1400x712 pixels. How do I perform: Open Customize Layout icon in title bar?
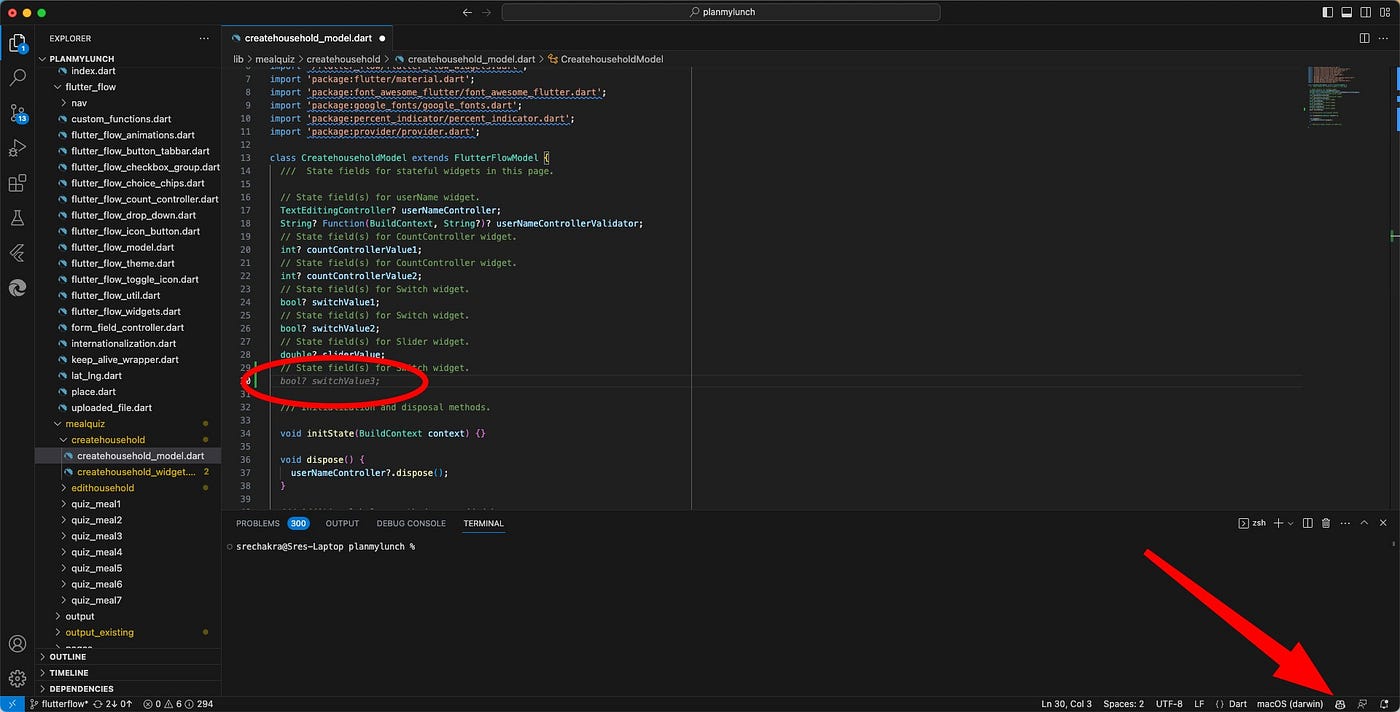click(x=1385, y=12)
